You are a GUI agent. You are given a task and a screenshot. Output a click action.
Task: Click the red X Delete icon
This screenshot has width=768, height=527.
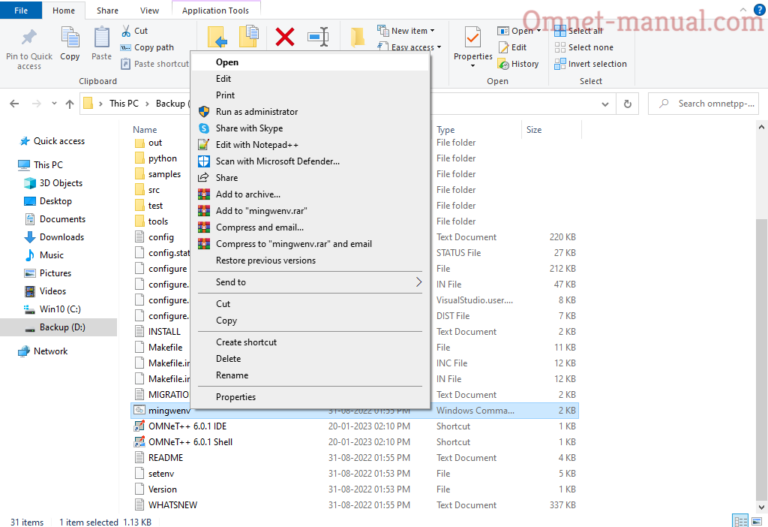(285, 37)
